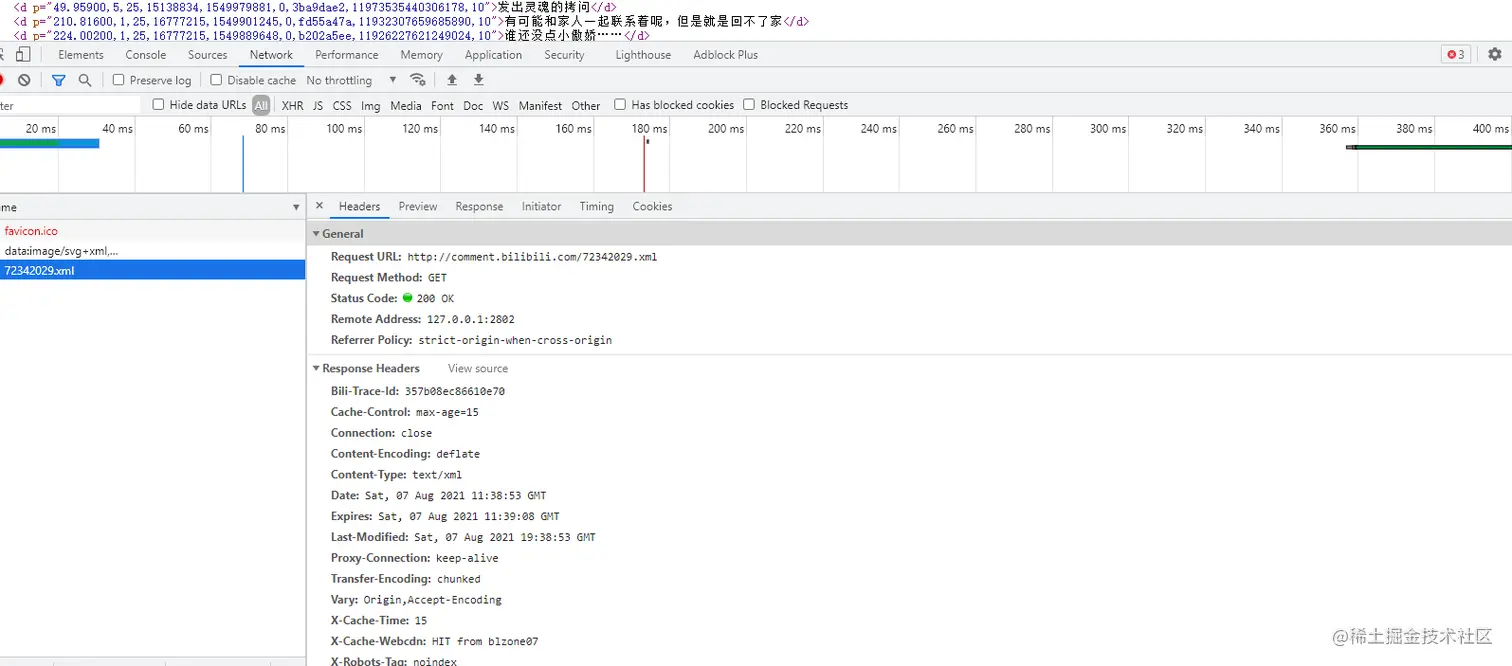
Task: Open network conditions wifi-gear icon
Action: (418, 80)
